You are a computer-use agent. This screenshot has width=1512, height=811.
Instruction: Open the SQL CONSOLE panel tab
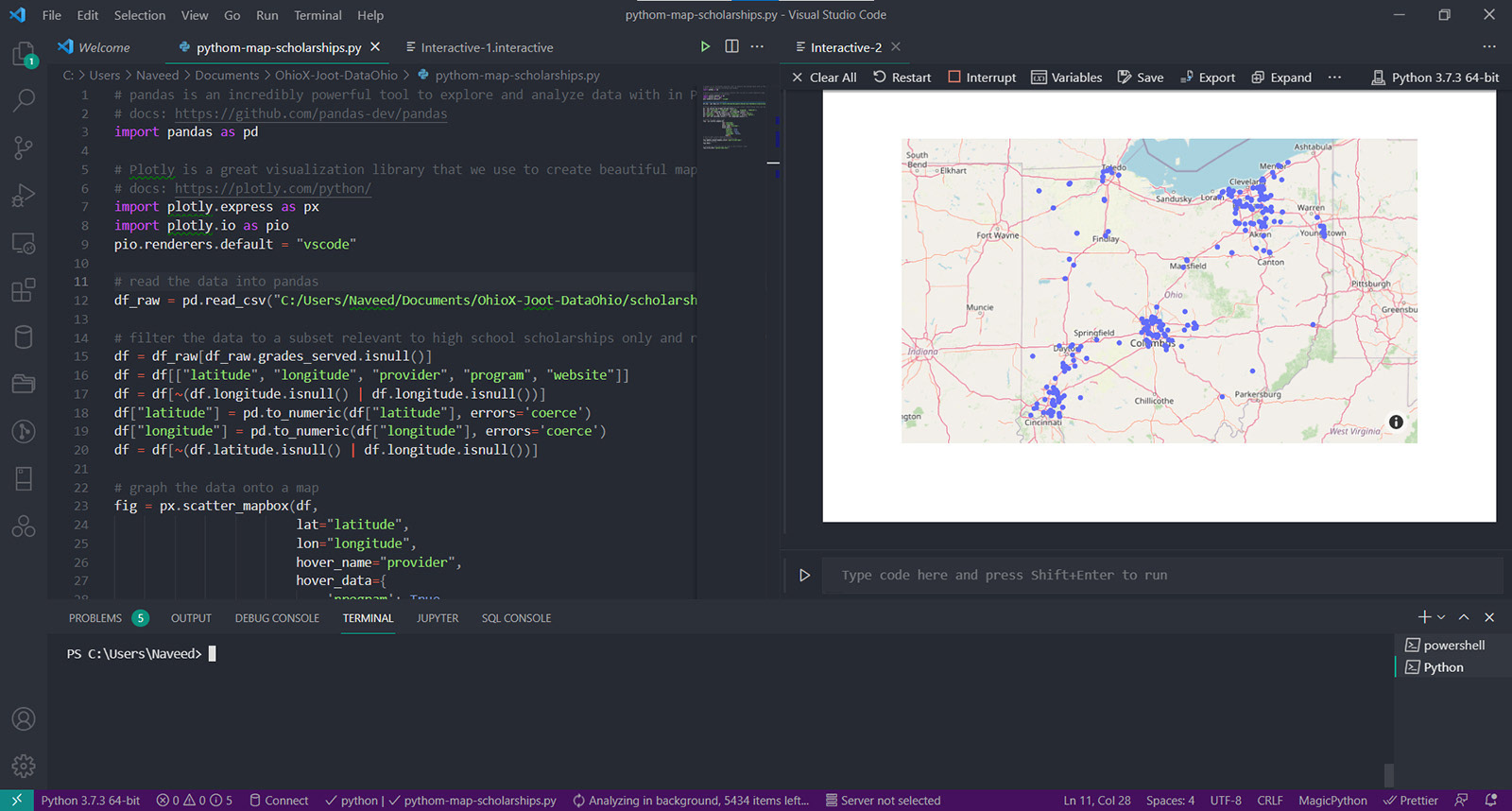[x=516, y=618]
